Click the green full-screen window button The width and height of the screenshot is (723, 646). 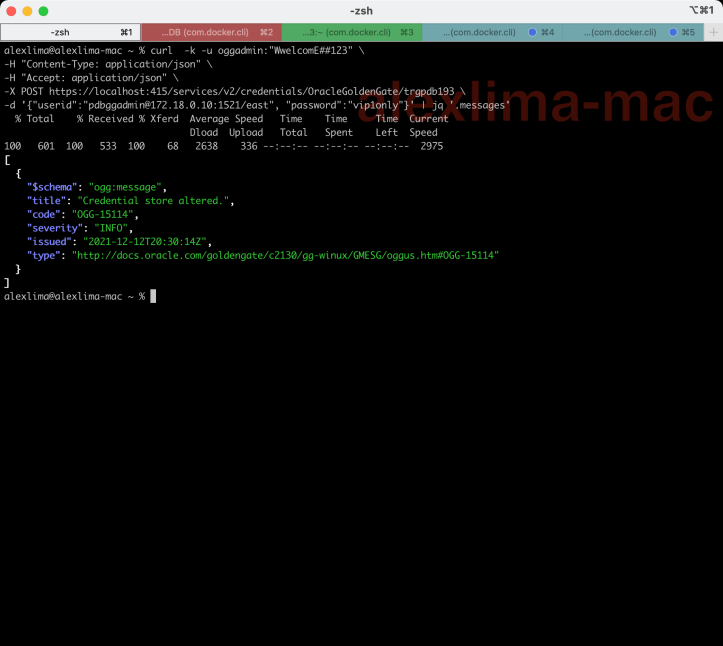[44, 10]
